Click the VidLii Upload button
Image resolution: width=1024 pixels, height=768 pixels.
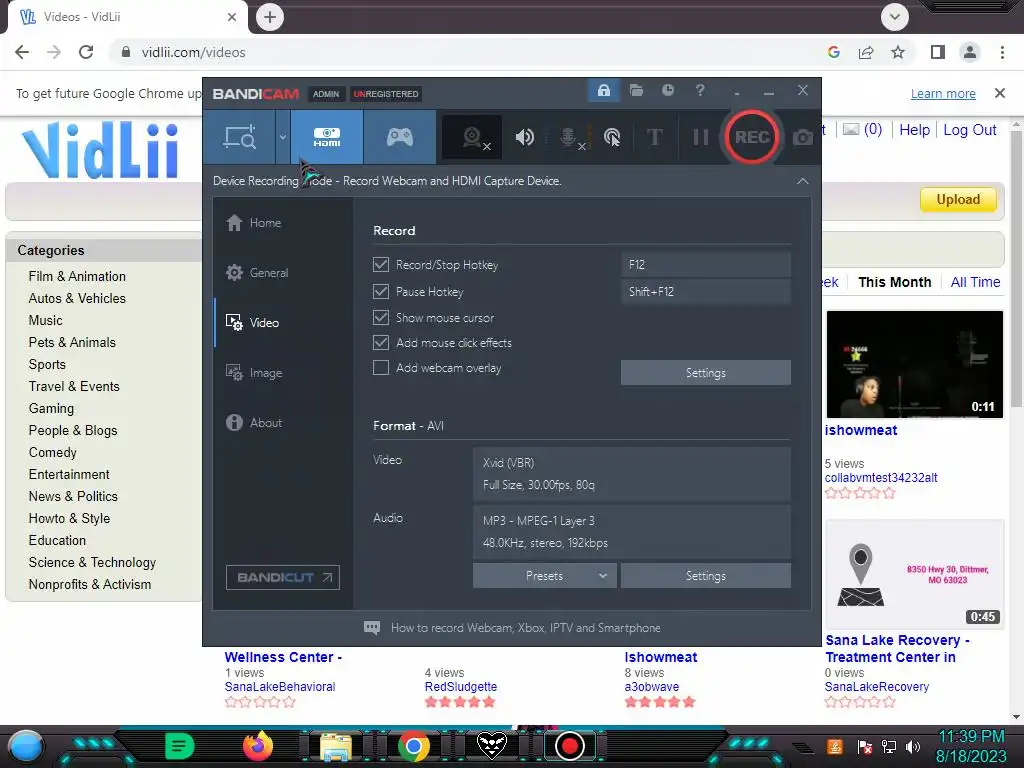tap(958, 199)
